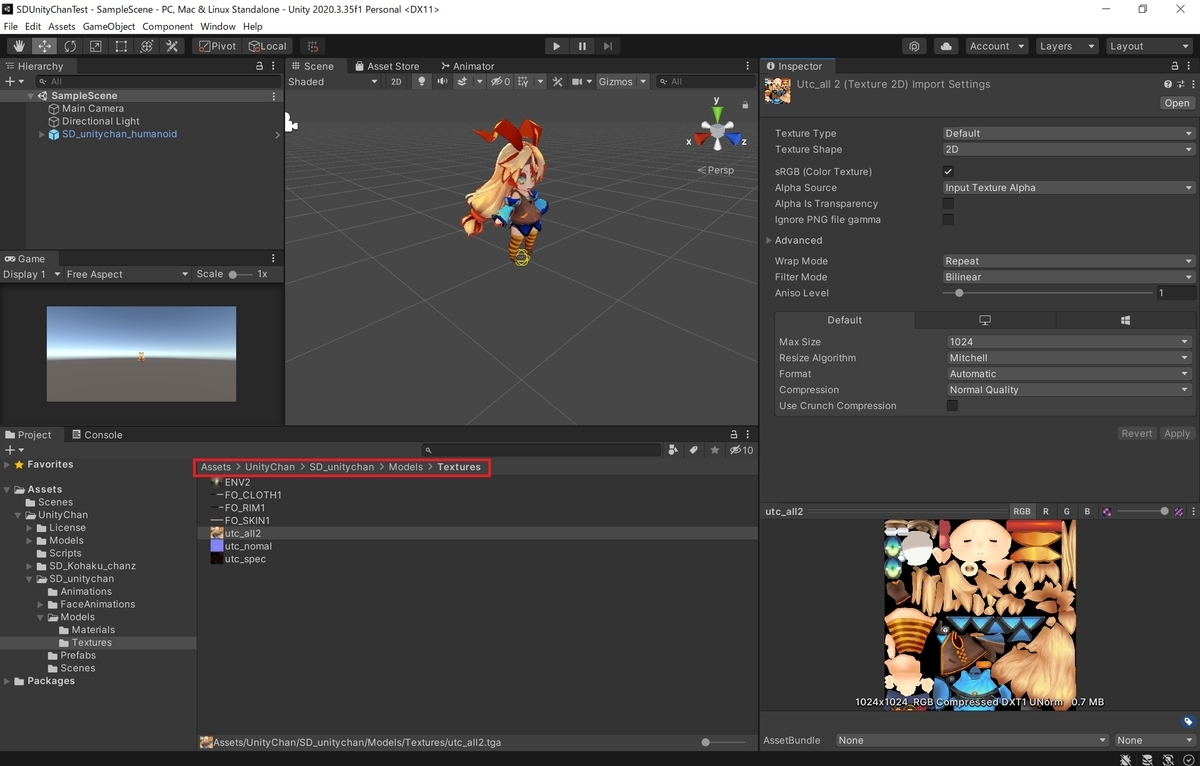Toggle grid snapping icon in toolbar
The width and height of the screenshot is (1200, 766).
coord(313,46)
